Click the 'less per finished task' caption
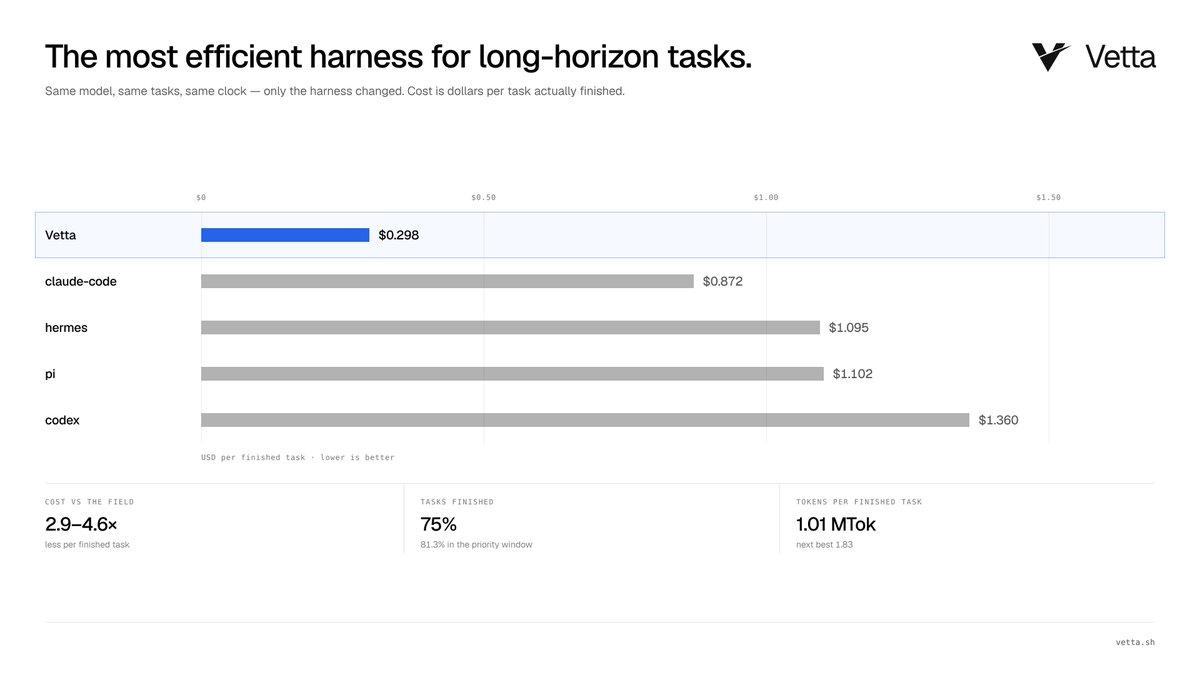 [x=87, y=545]
